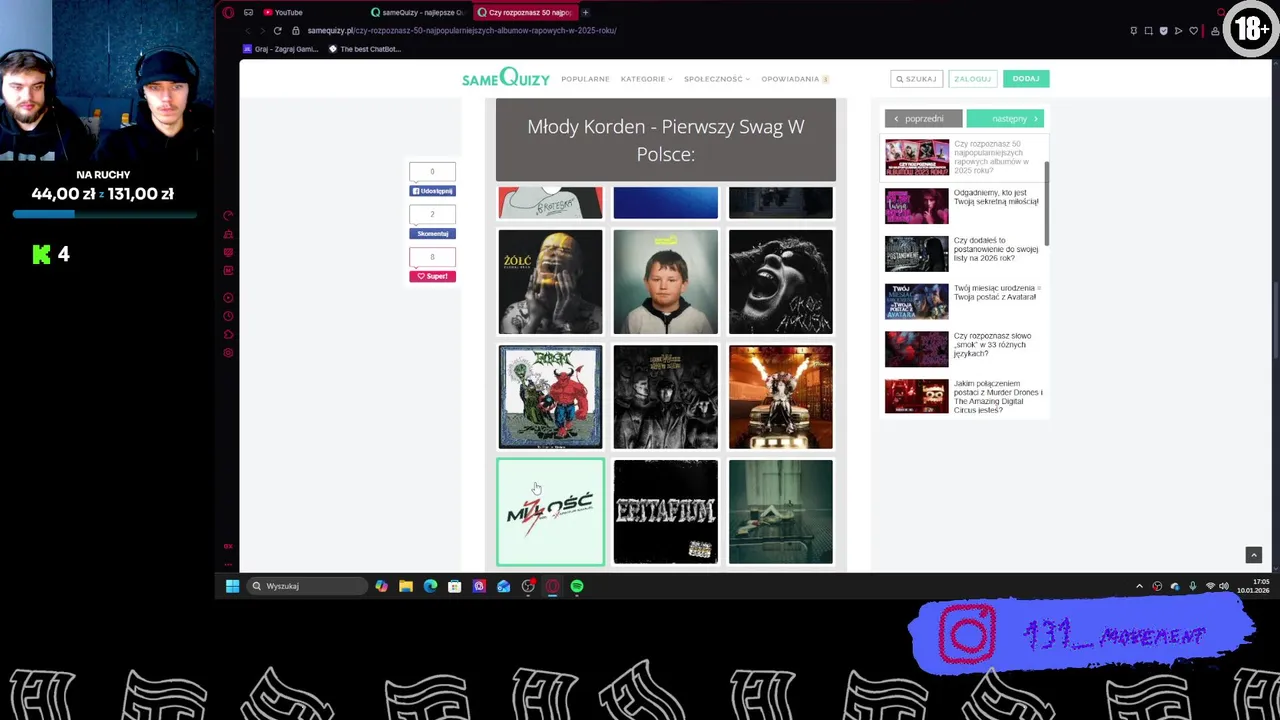The image size is (1280, 720).
Task: Select the green room album cover
Action: tap(780, 512)
